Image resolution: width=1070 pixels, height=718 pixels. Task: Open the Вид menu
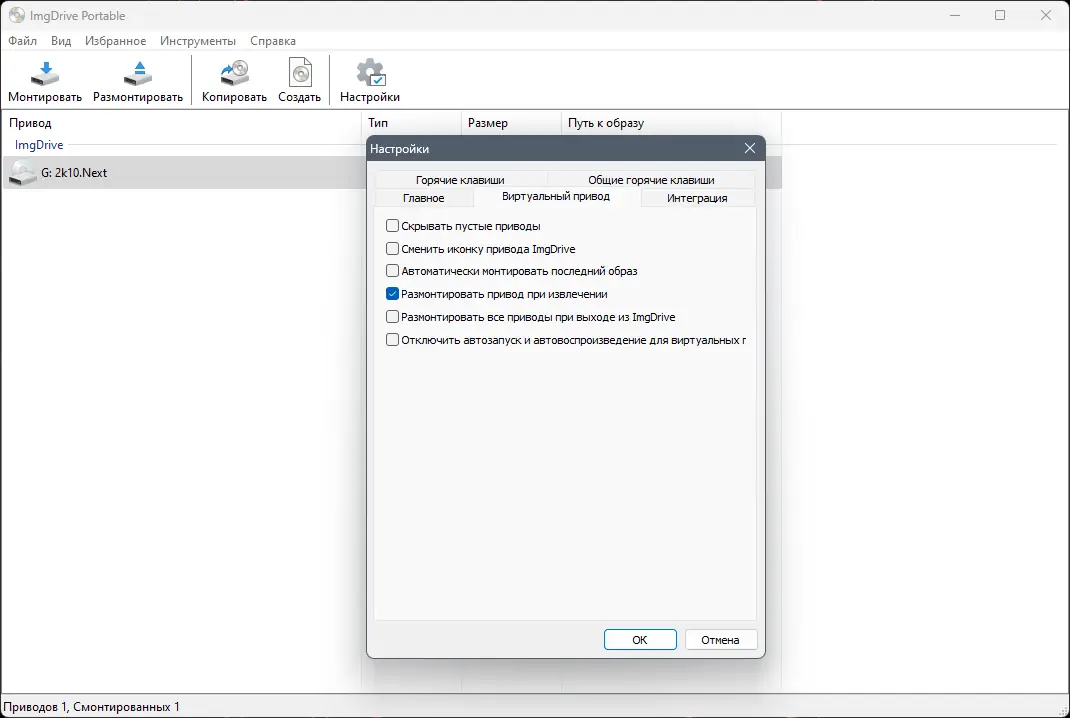[x=61, y=41]
